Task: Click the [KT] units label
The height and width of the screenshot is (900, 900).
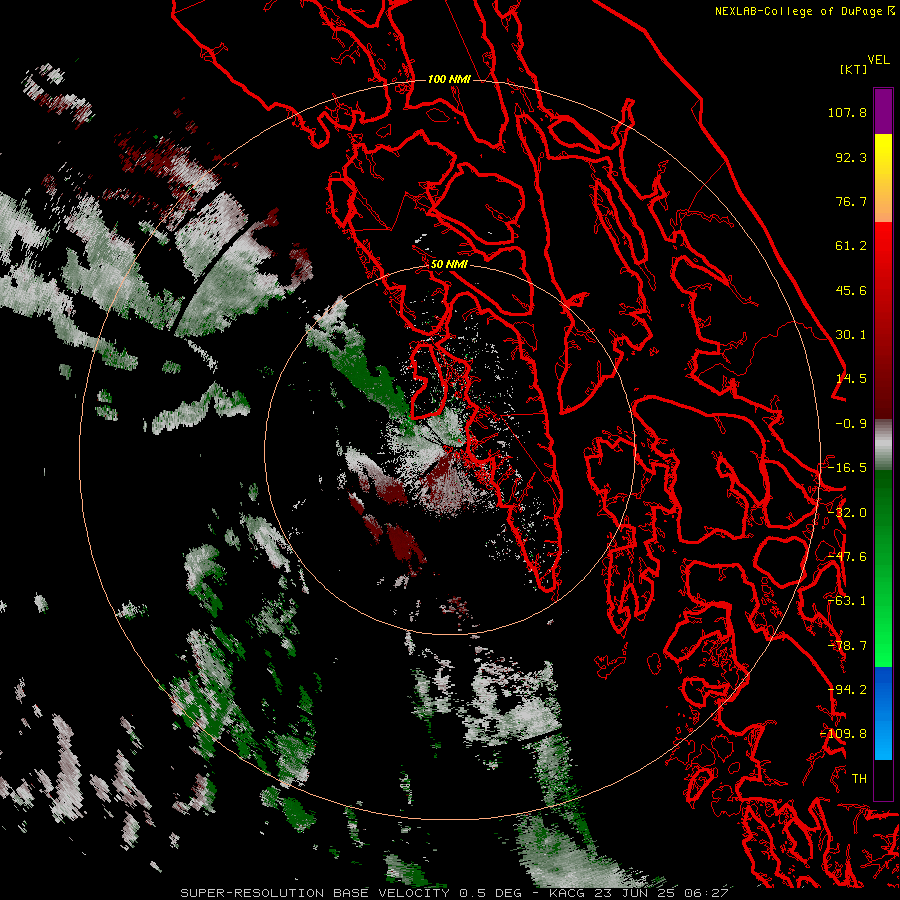Action: click(854, 69)
